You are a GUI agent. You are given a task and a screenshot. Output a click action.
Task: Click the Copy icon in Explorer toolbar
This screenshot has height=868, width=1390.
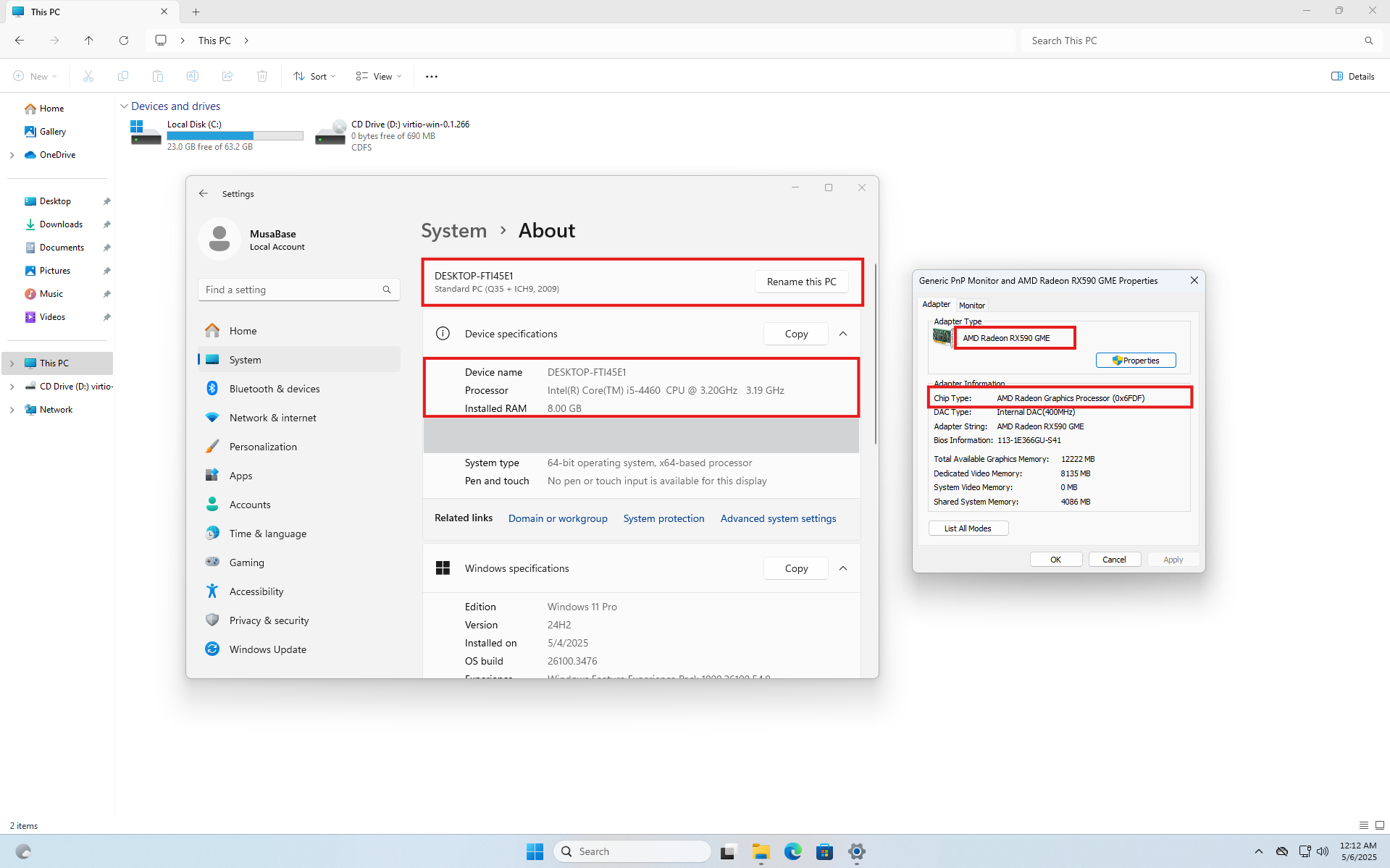(123, 76)
